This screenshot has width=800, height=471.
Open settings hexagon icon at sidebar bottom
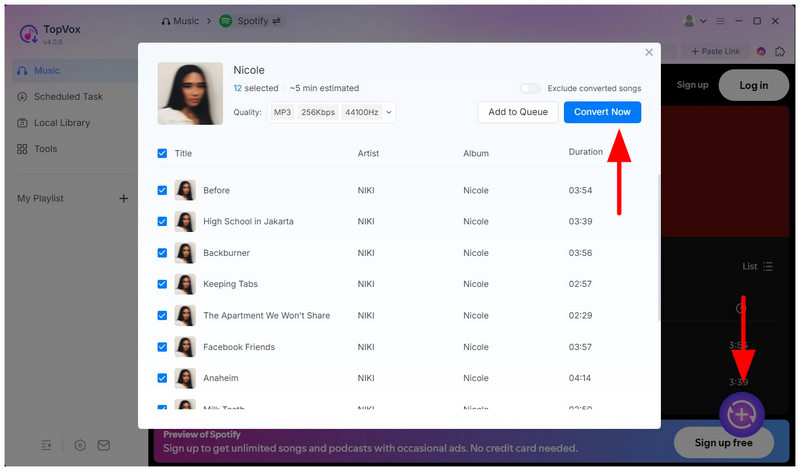(x=80, y=445)
